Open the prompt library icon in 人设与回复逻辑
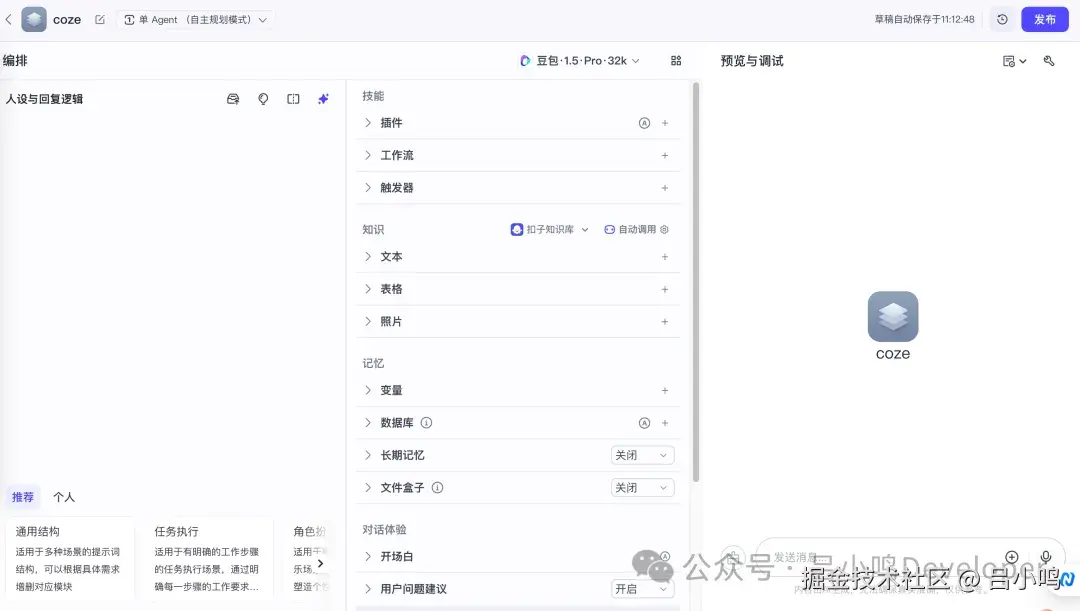This screenshot has width=1080, height=611. 233,99
